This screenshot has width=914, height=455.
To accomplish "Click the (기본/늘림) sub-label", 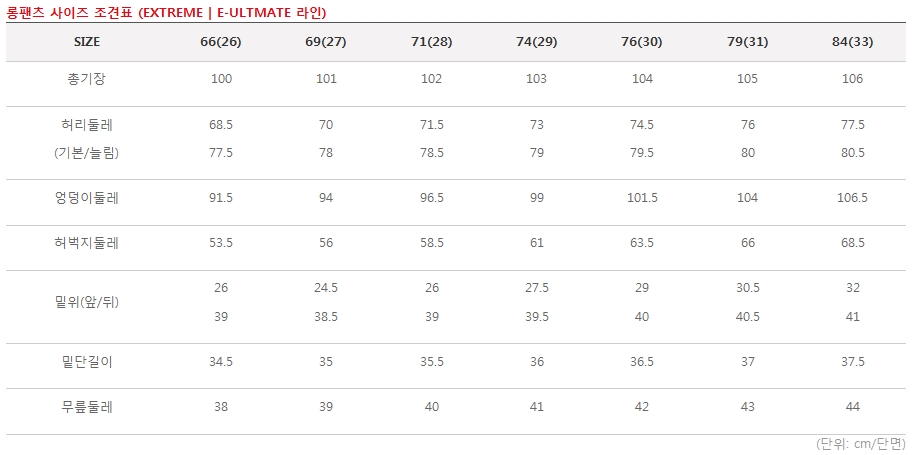I will [87, 153].
